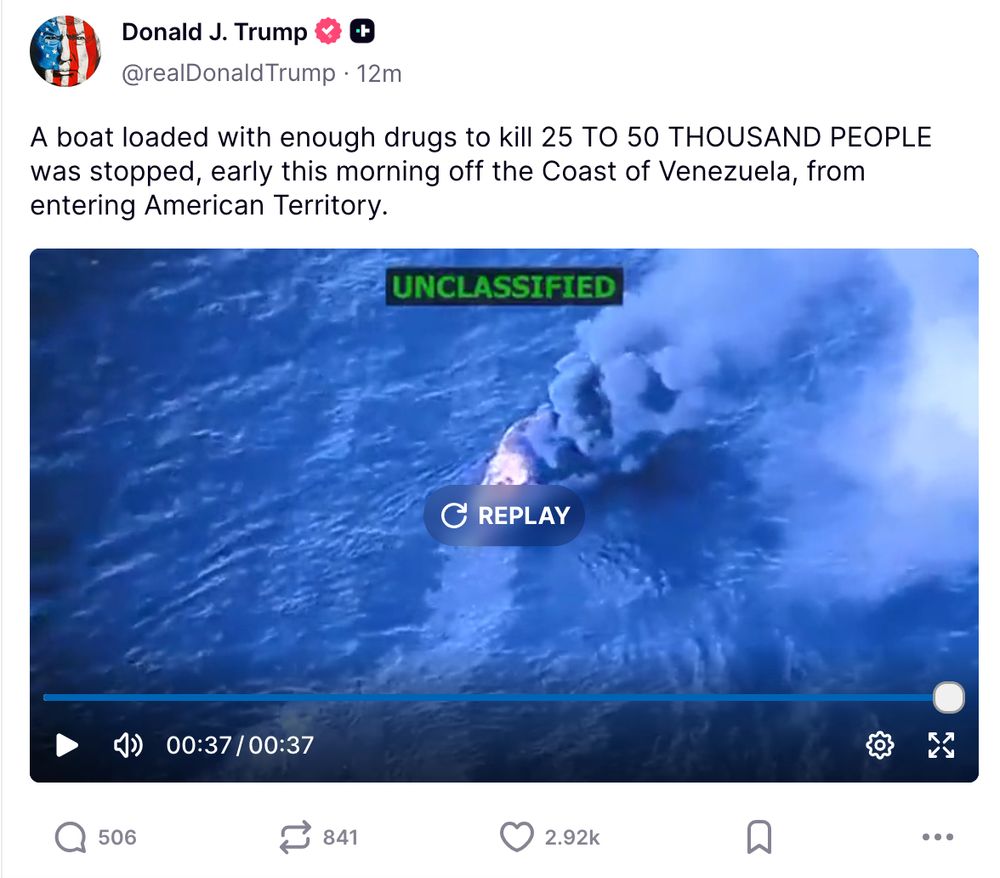Enter fullscreen mode for the video
Viewport: 1000px width, 878px height.
[941, 745]
